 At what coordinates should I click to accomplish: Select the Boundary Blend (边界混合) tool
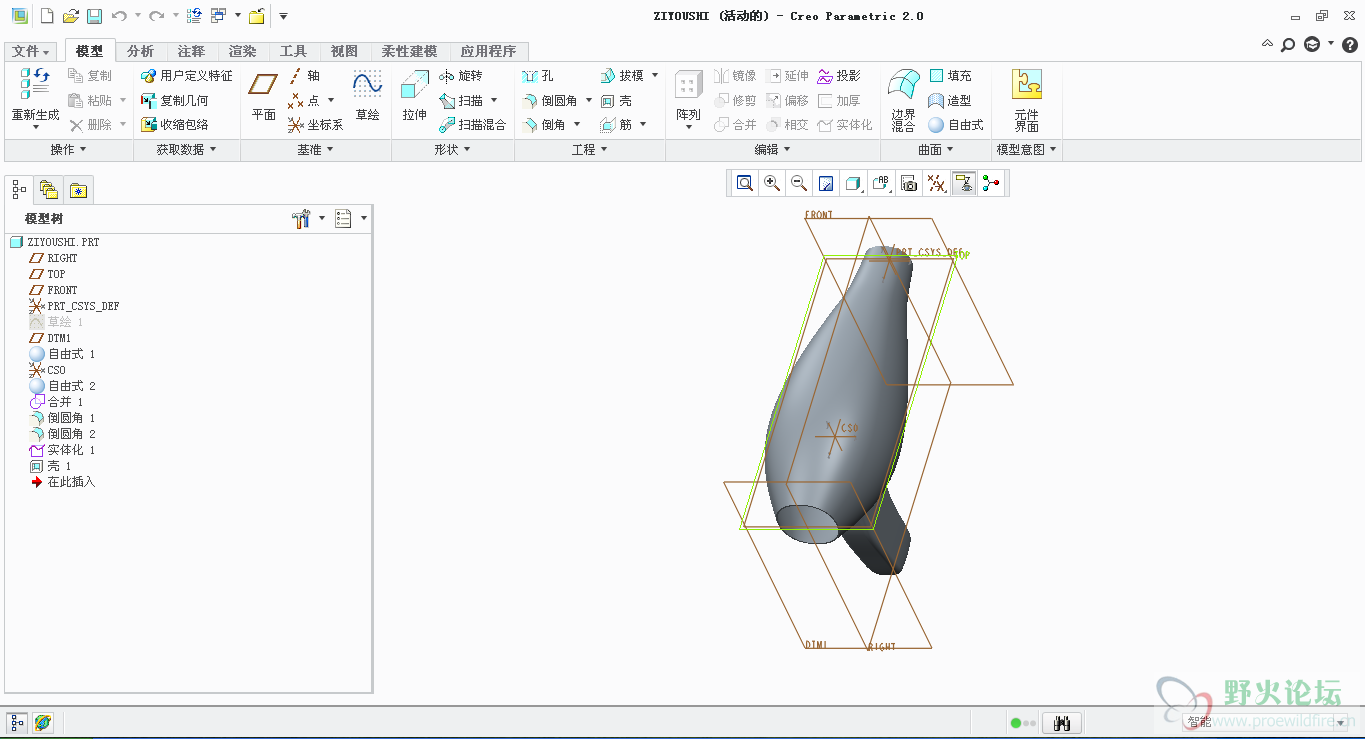point(904,100)
